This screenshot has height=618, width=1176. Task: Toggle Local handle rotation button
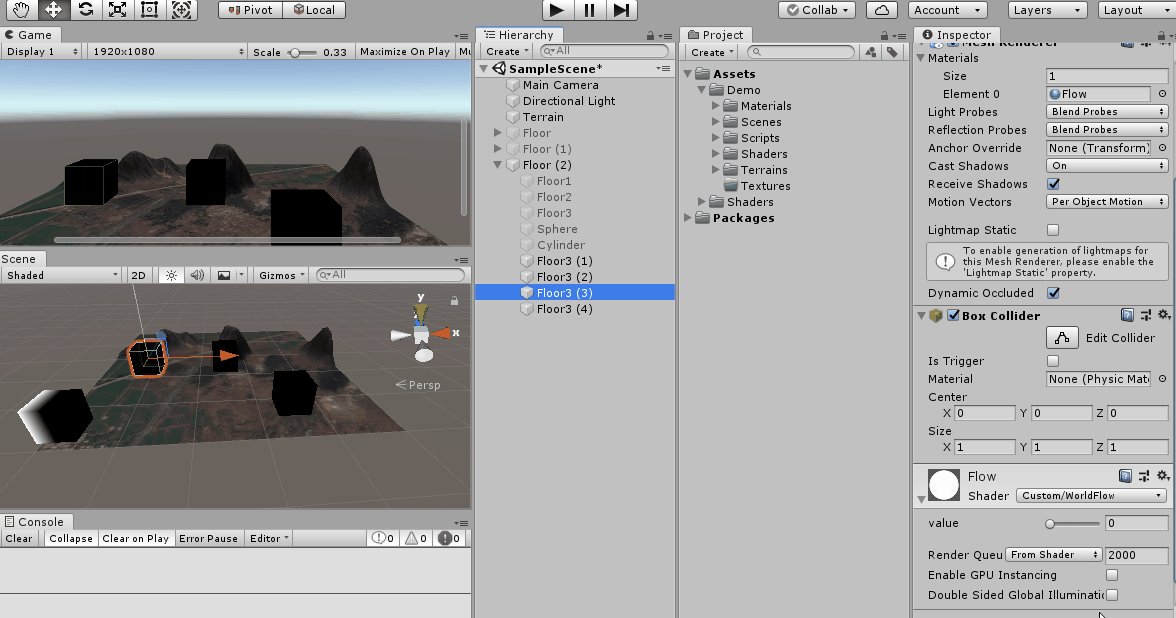click(x=314, y=10)
